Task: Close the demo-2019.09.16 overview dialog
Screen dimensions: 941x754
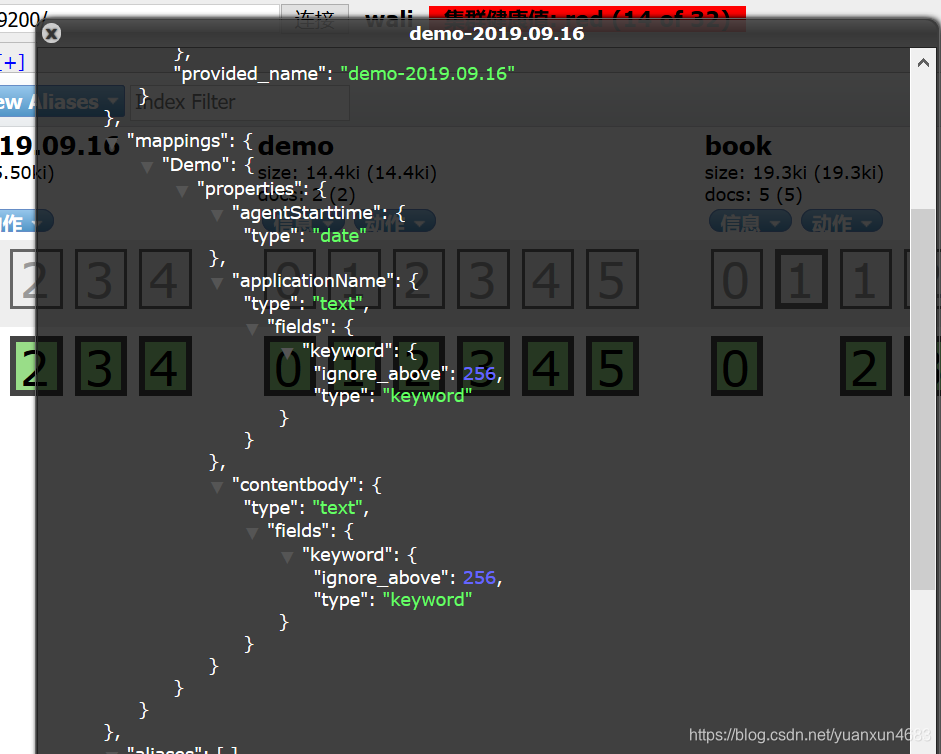Action: point(51,33)
